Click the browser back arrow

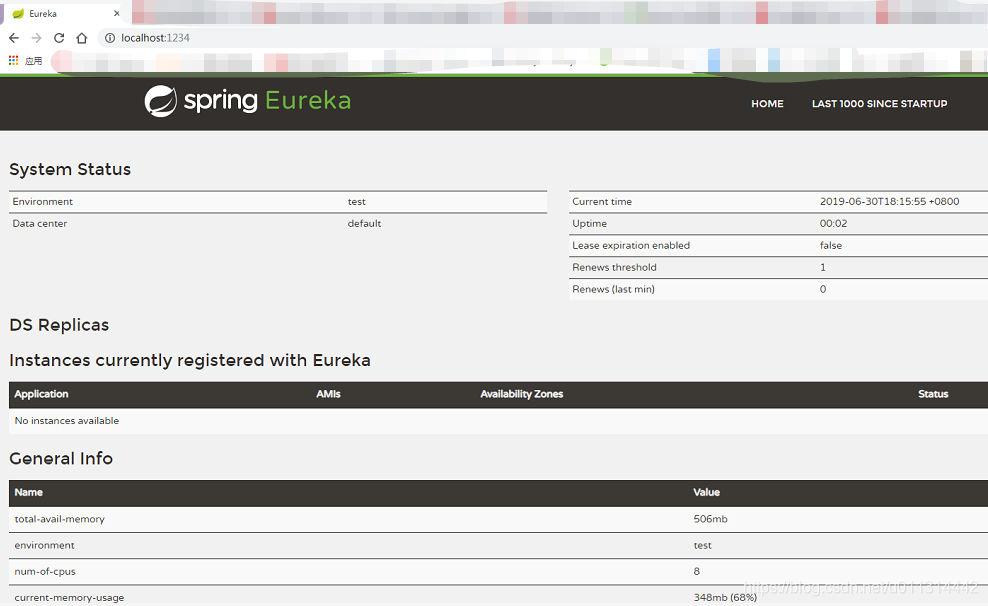tap(14, 38)
